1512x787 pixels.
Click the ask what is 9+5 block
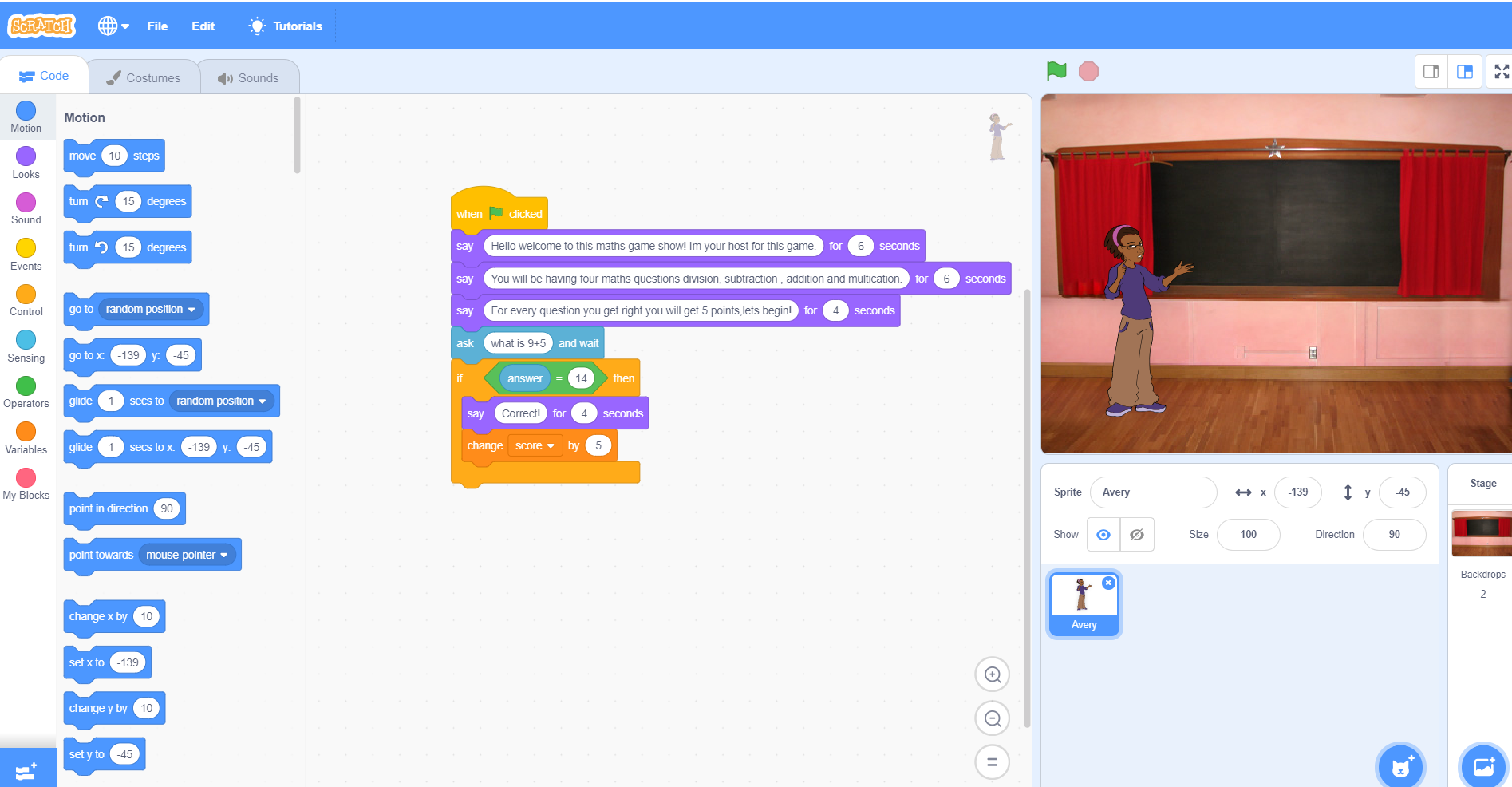(527, 343)
